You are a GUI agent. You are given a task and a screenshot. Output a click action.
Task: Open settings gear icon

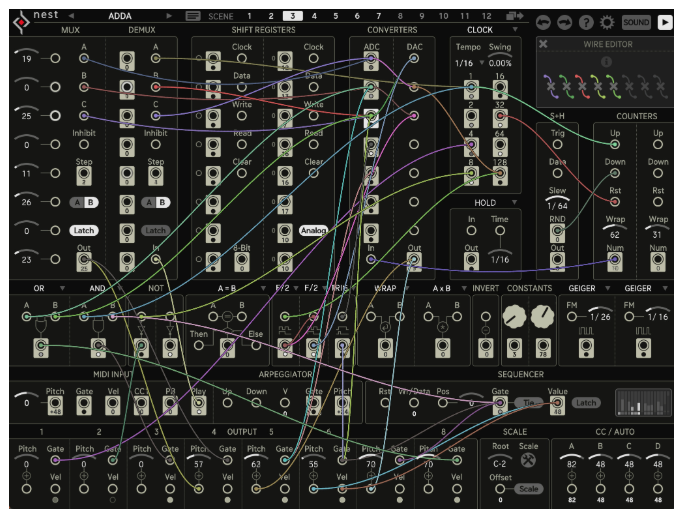(x=607, y=22)
